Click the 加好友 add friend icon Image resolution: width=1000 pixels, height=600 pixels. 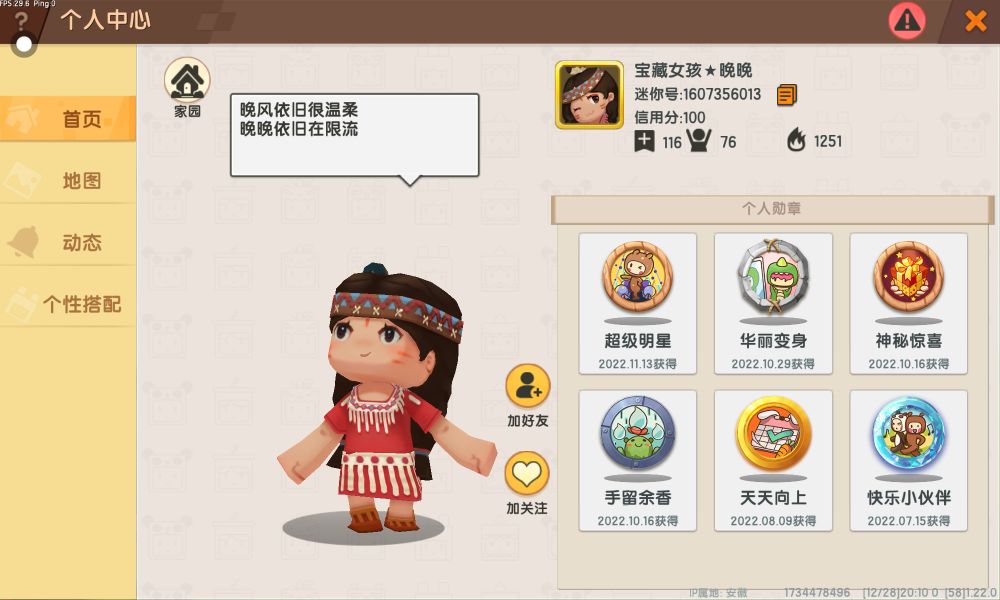(527, 386)
